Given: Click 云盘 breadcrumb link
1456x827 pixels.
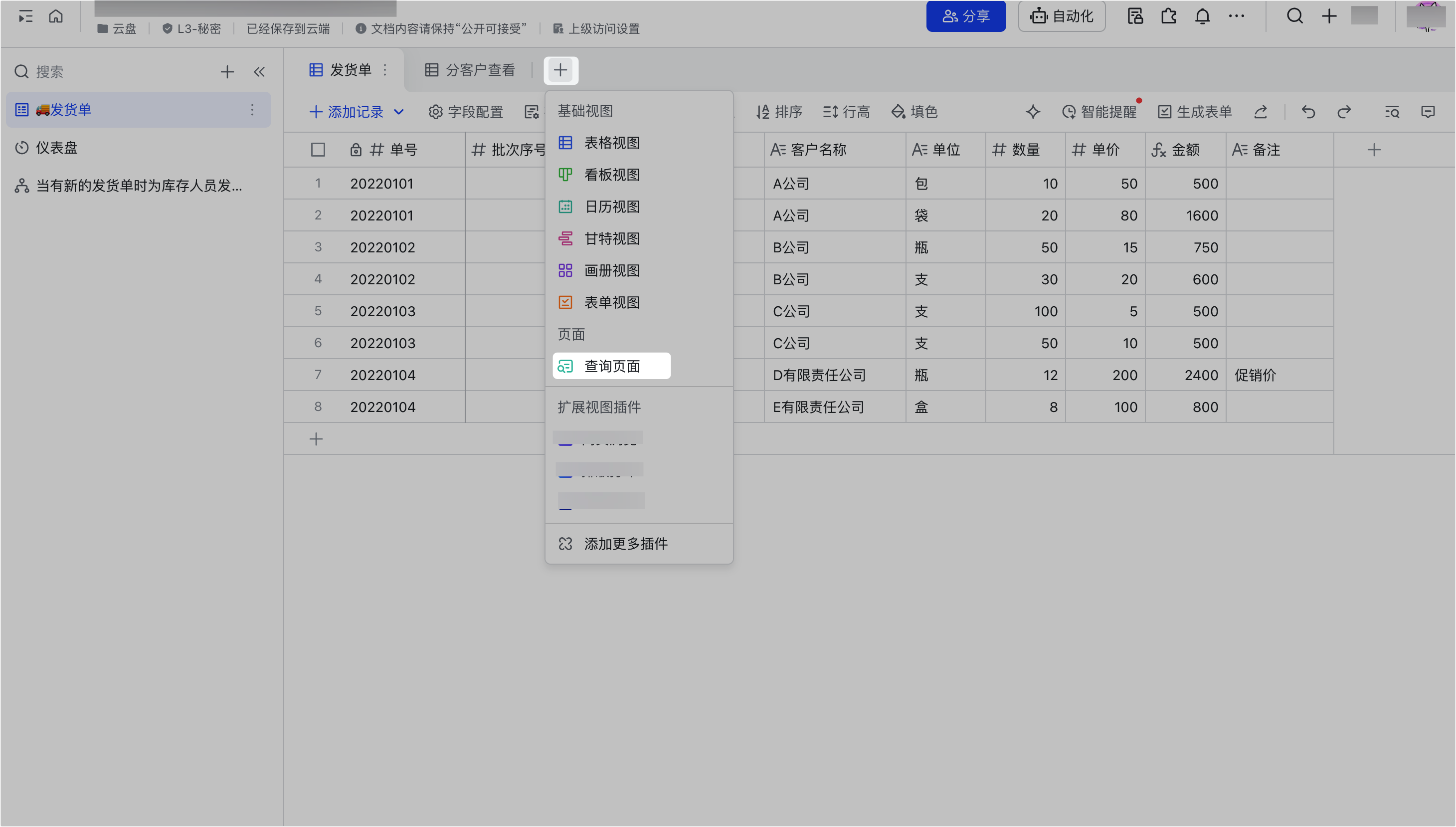Looking at the screenshot, I should tap(117, 28).
